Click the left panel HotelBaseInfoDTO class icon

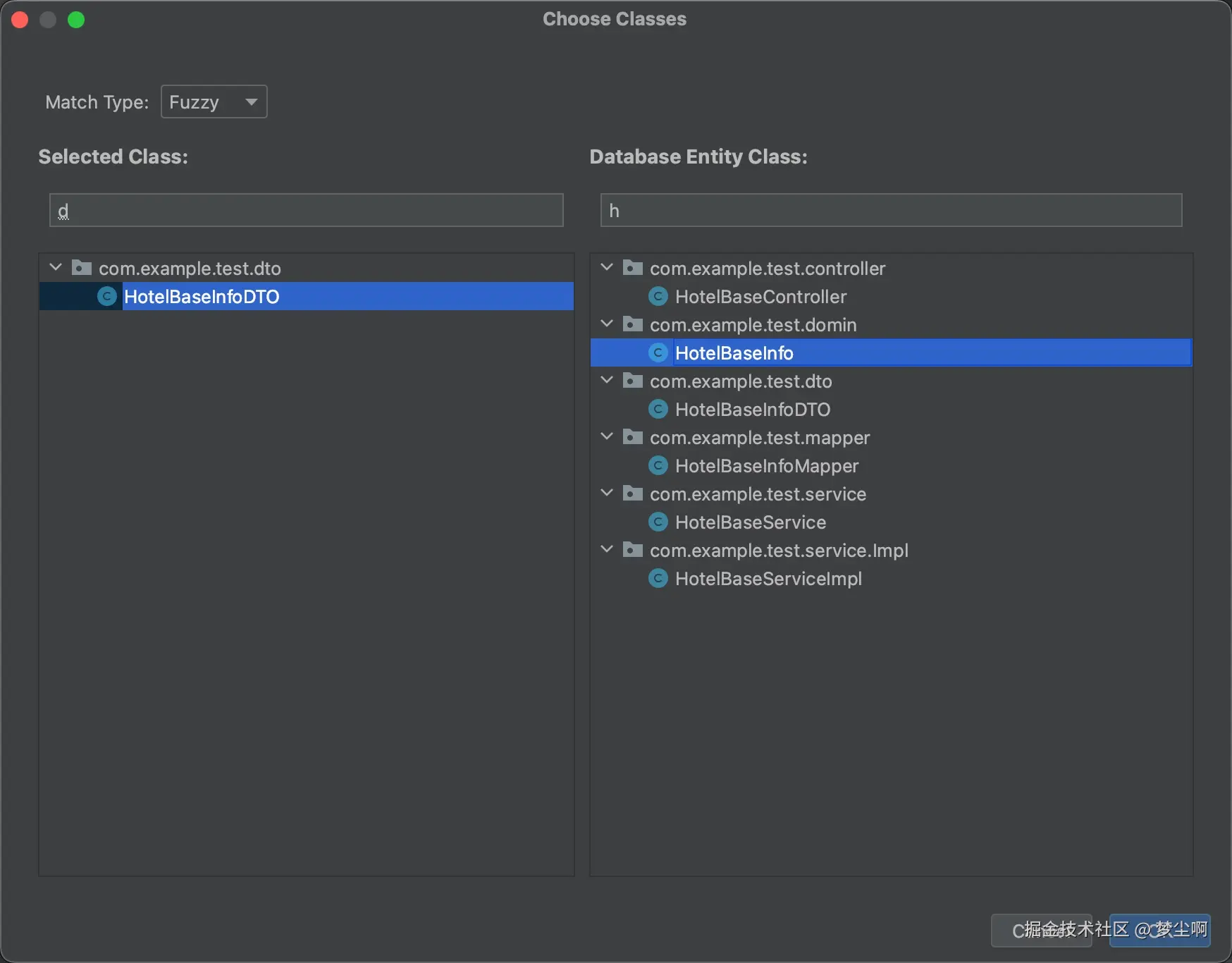[107, 297]
